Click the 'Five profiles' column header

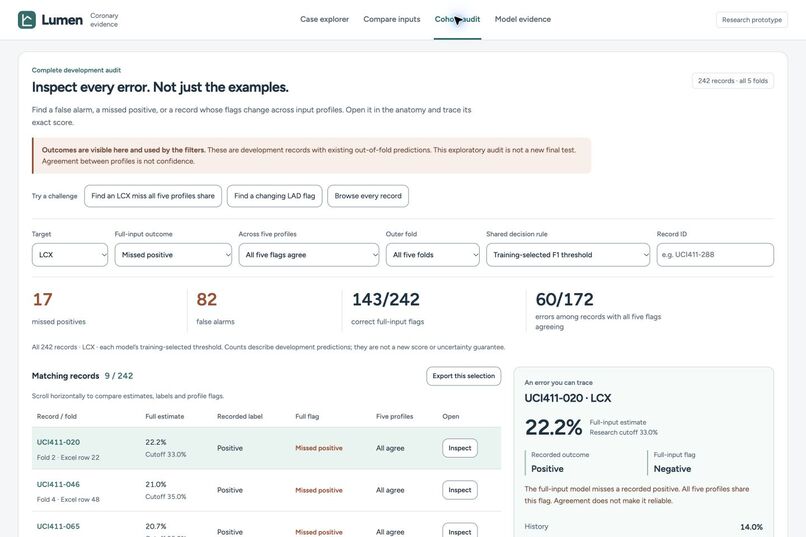[x=394, y=416]
